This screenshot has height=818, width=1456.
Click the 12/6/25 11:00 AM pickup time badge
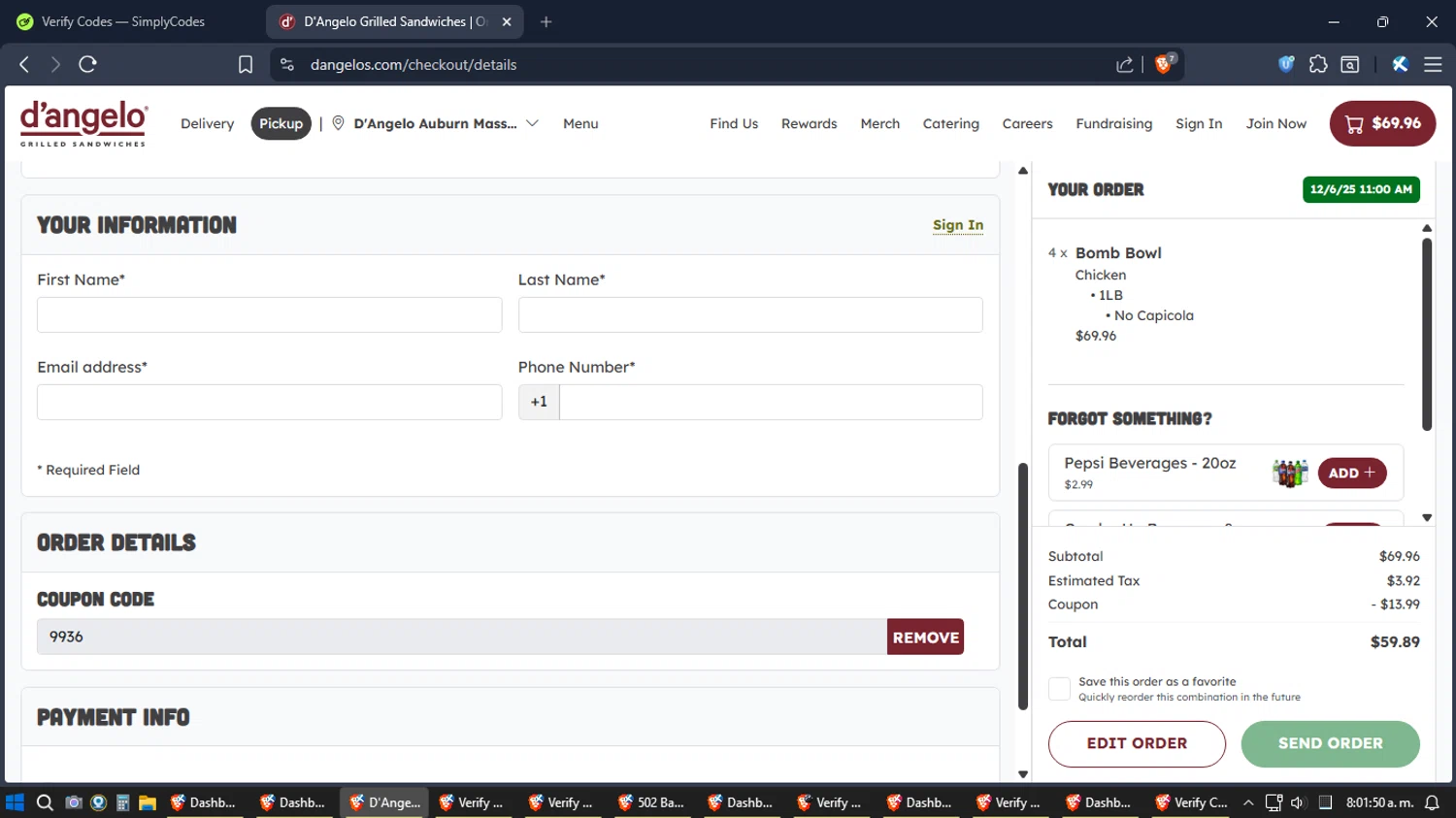pyautogui.click(x=1361, y=189)
